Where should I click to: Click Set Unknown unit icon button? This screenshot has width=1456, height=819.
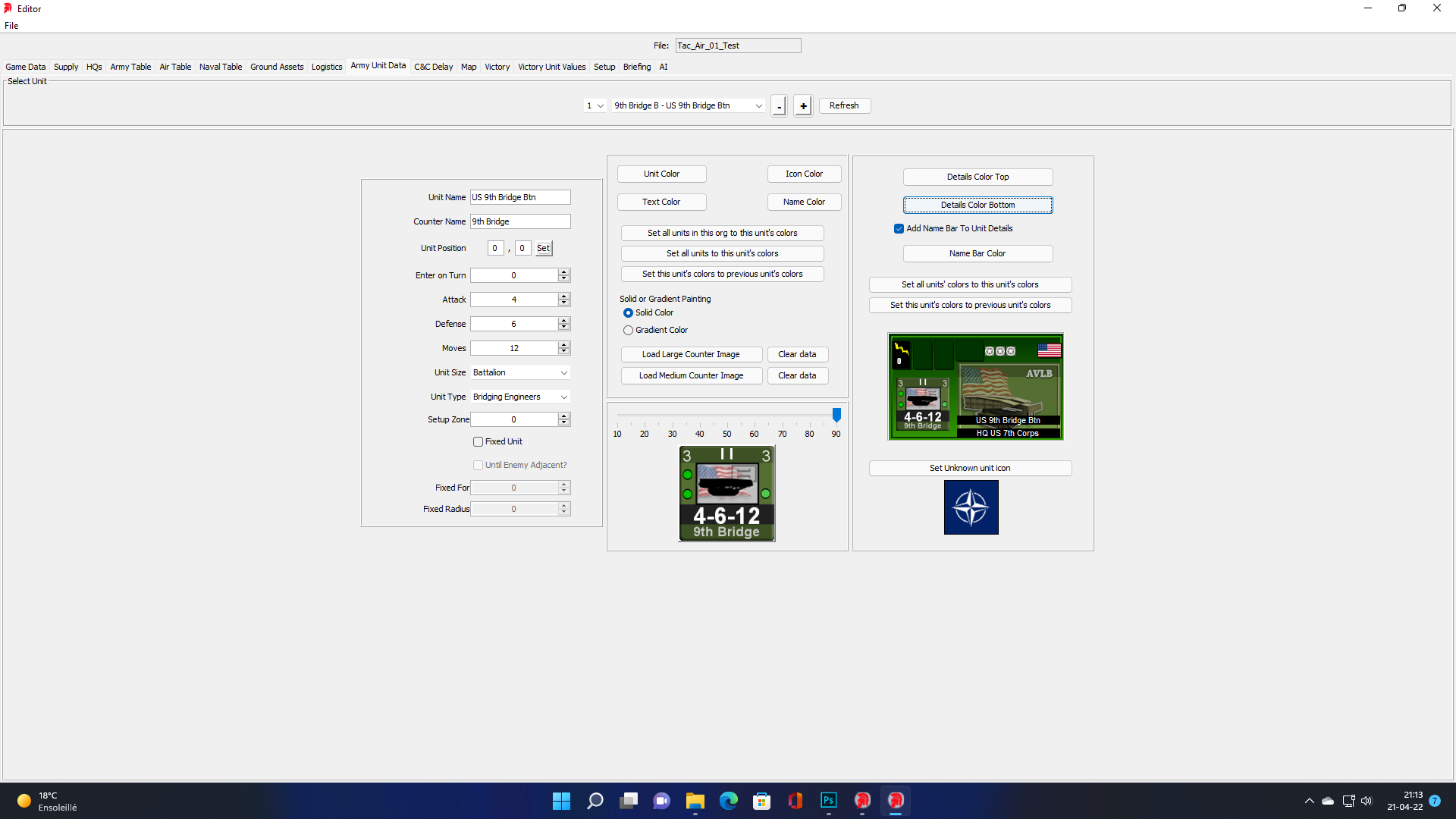pyautogui.click(x=970, y=468)
